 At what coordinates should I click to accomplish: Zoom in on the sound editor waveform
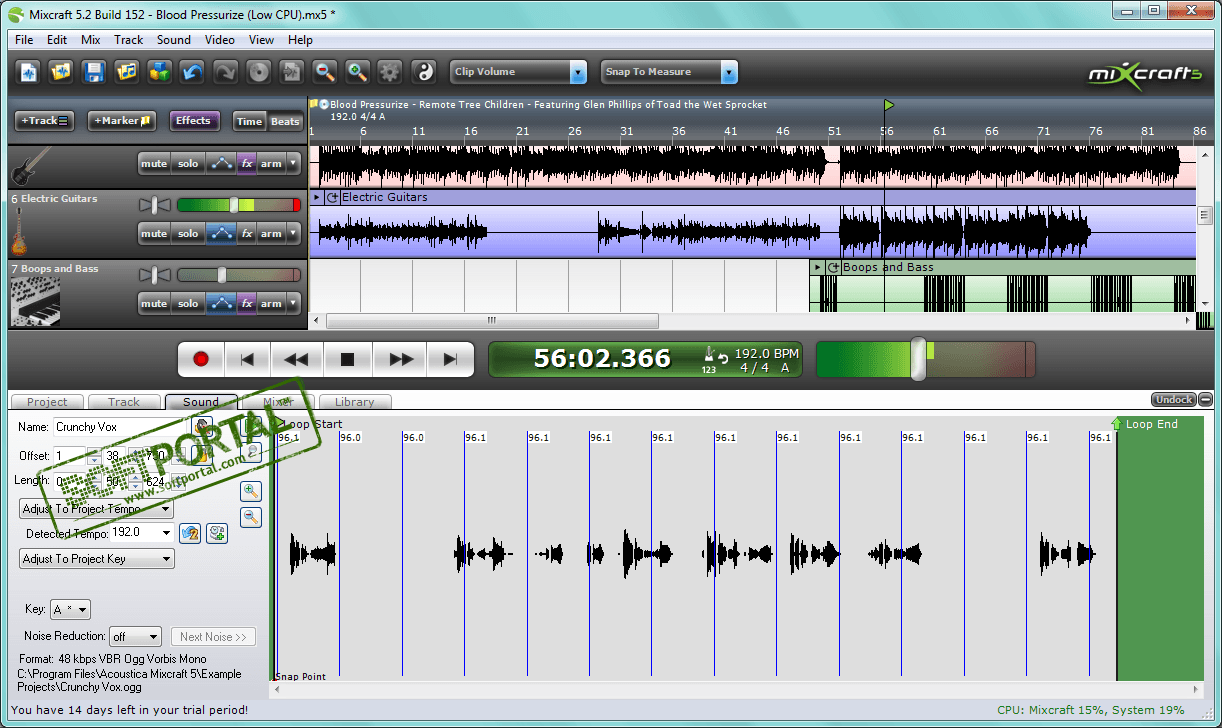pyautogui.click(x=251, y=491)
